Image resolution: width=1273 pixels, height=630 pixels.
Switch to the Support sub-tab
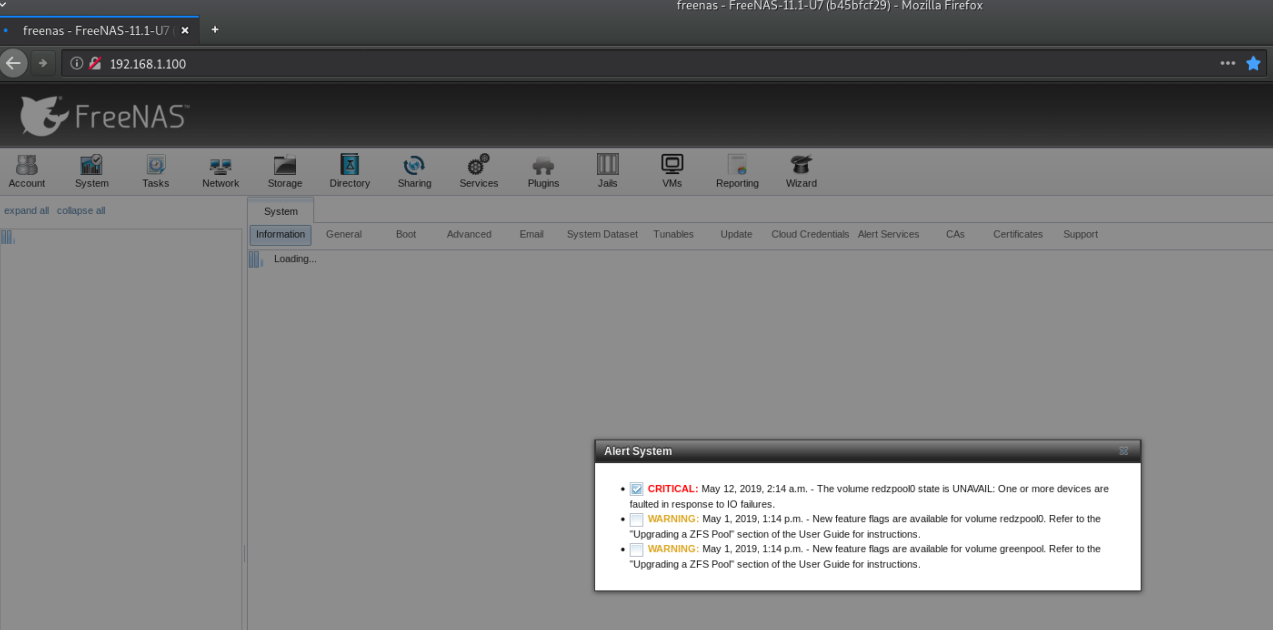[1080, 234]
